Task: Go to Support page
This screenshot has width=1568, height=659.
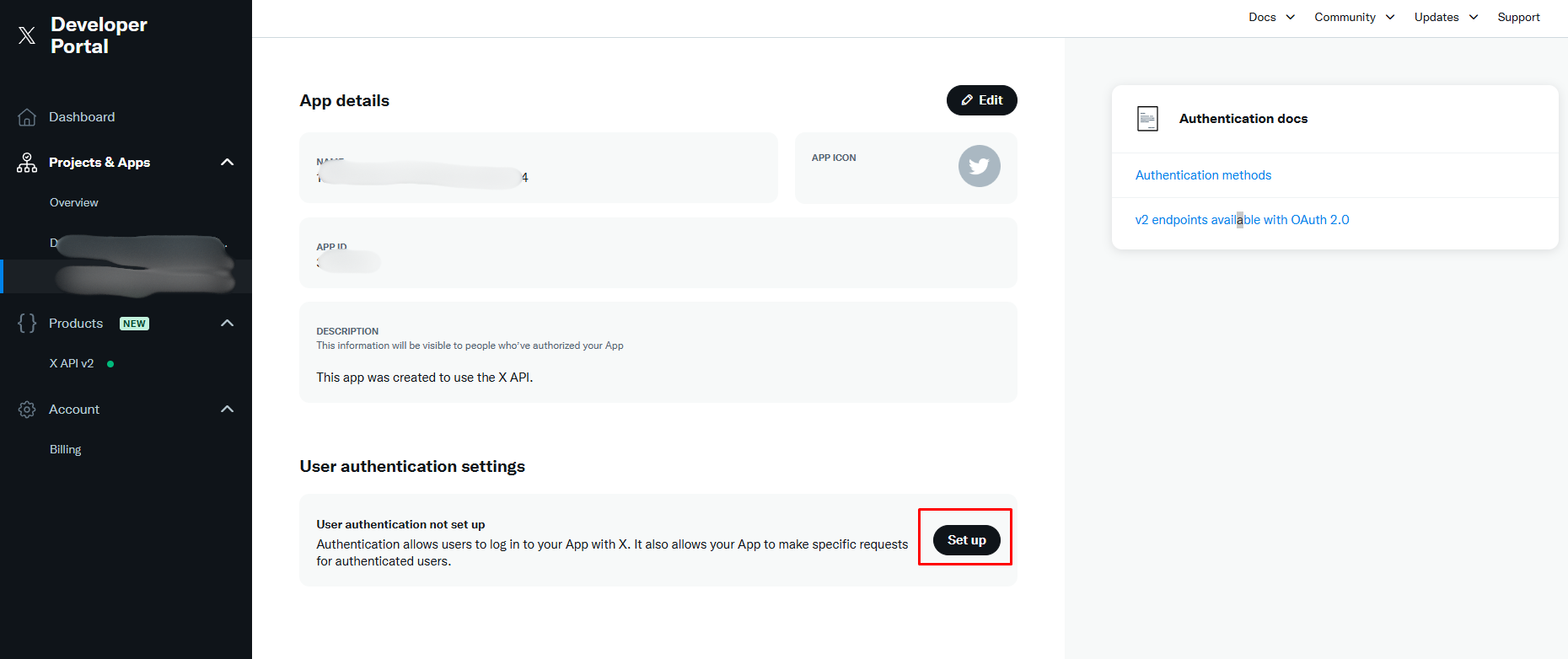Action: click(1518, 17)
